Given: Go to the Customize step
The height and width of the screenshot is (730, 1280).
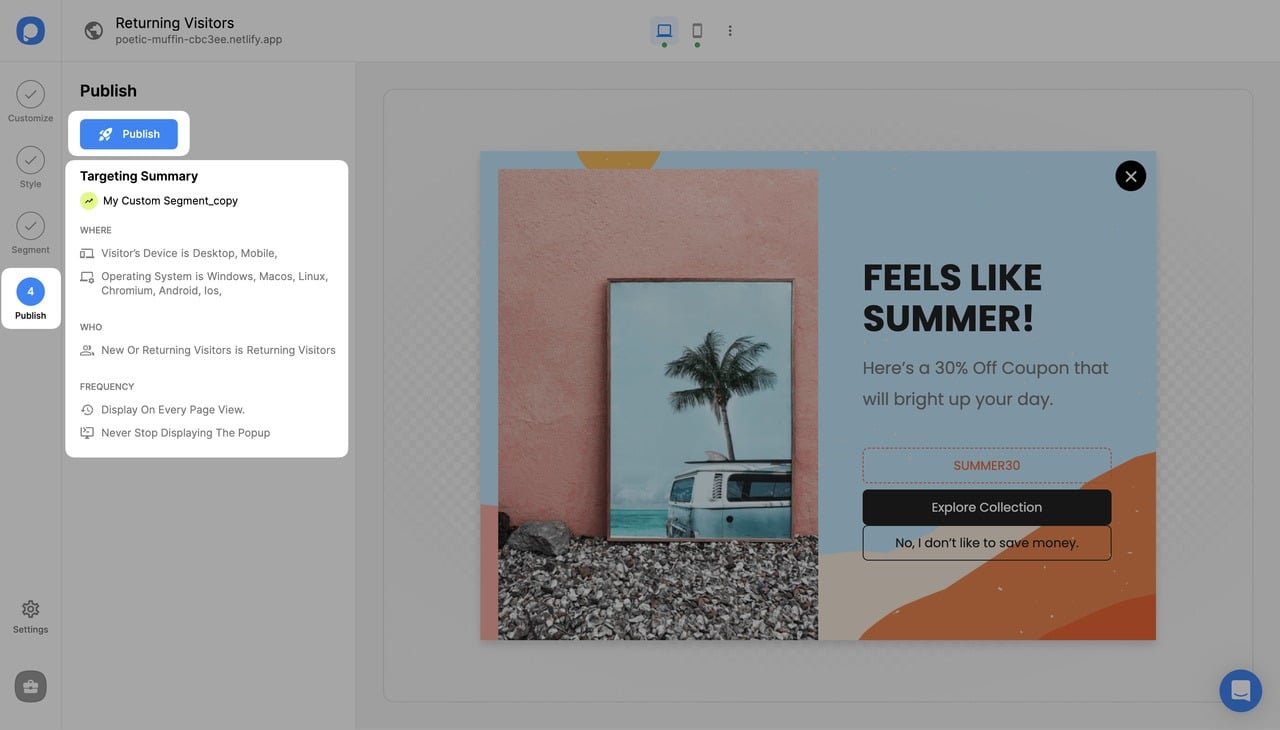Looking at the screenshot, I should click(x=30, y=102).
